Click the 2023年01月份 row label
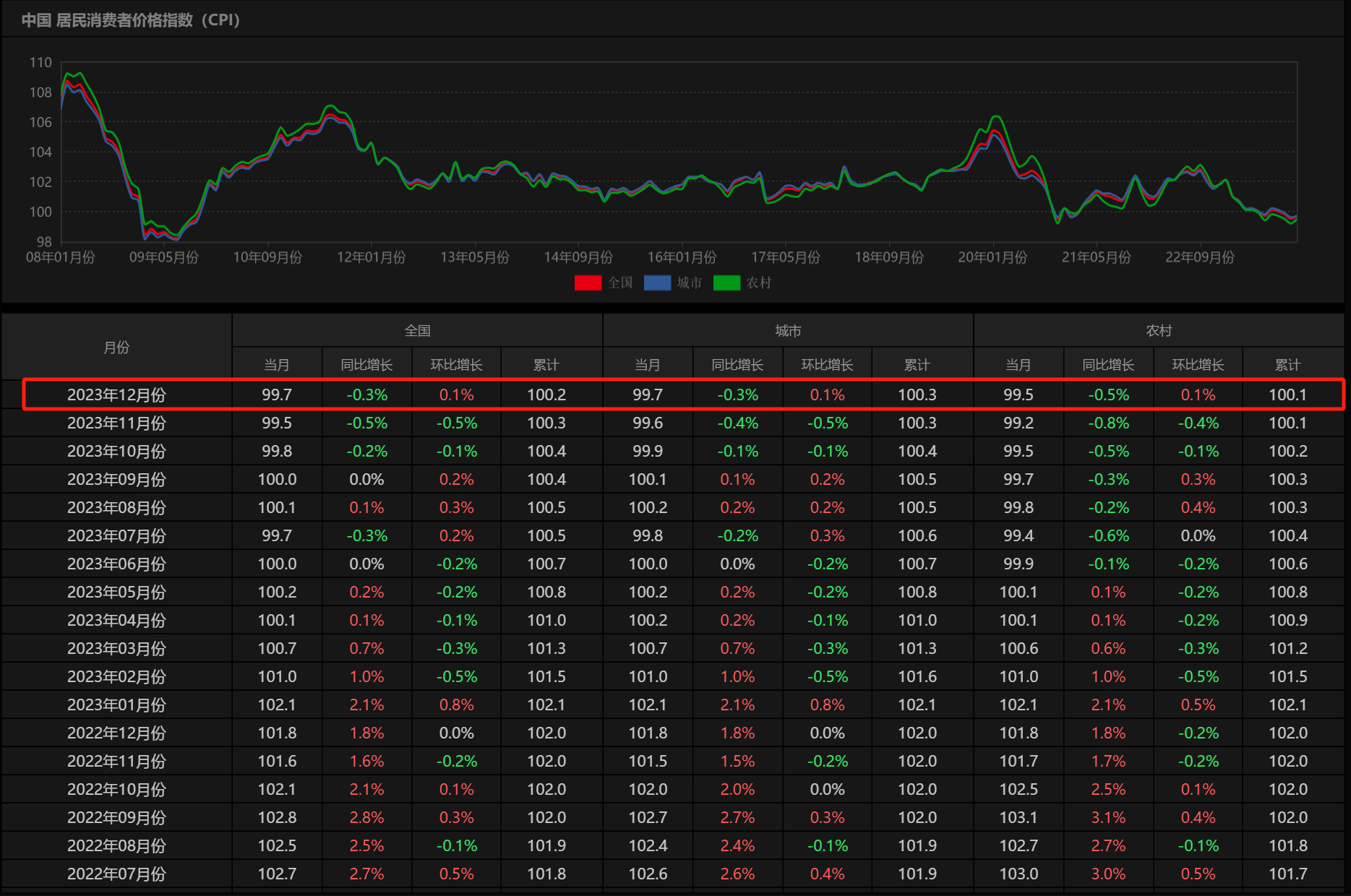The width and height of the screenshot is (1351, 896). point(116,705)
